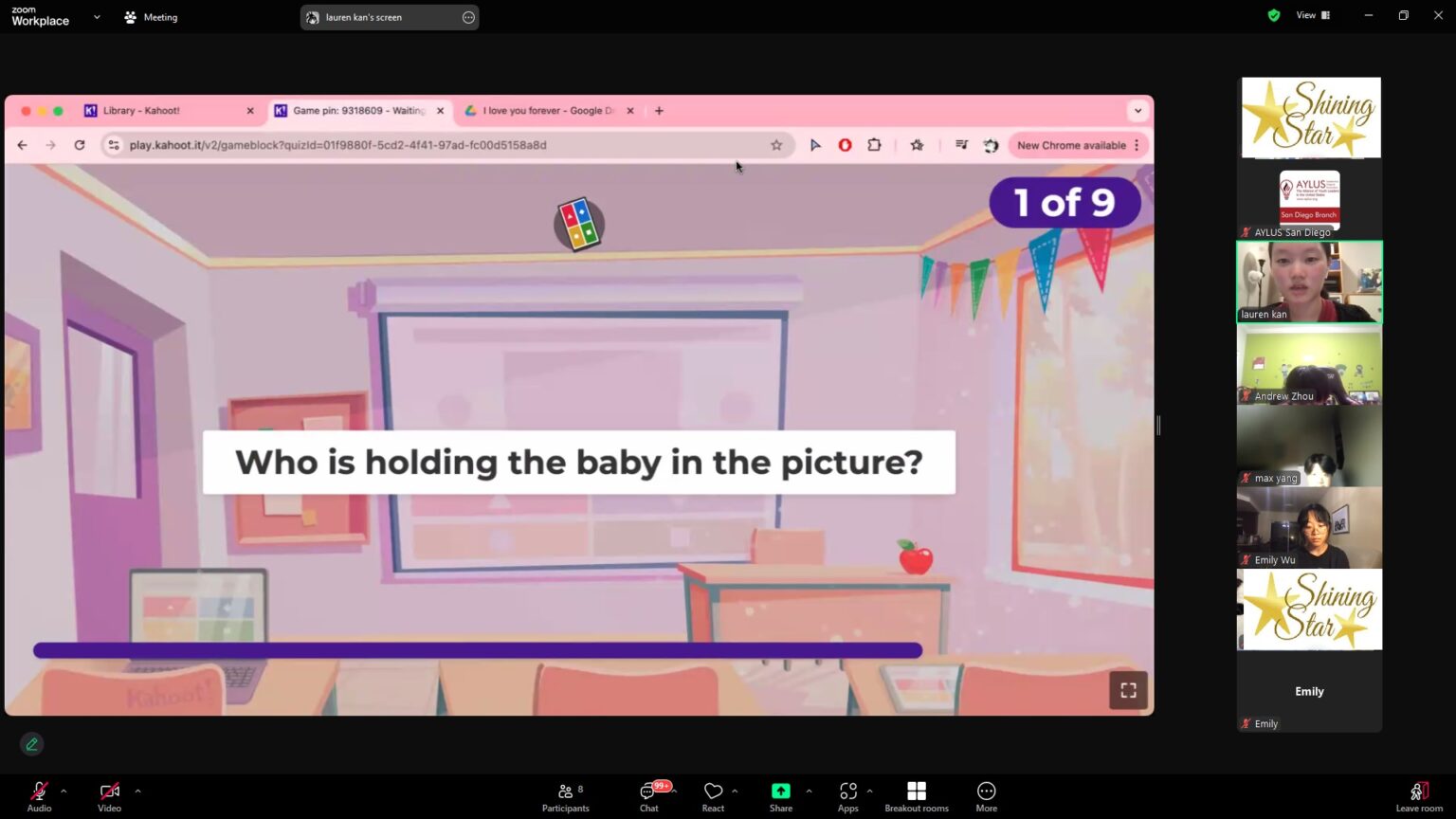Open Zoom Workplace dropdown arrow

click(x=97, y=17)
